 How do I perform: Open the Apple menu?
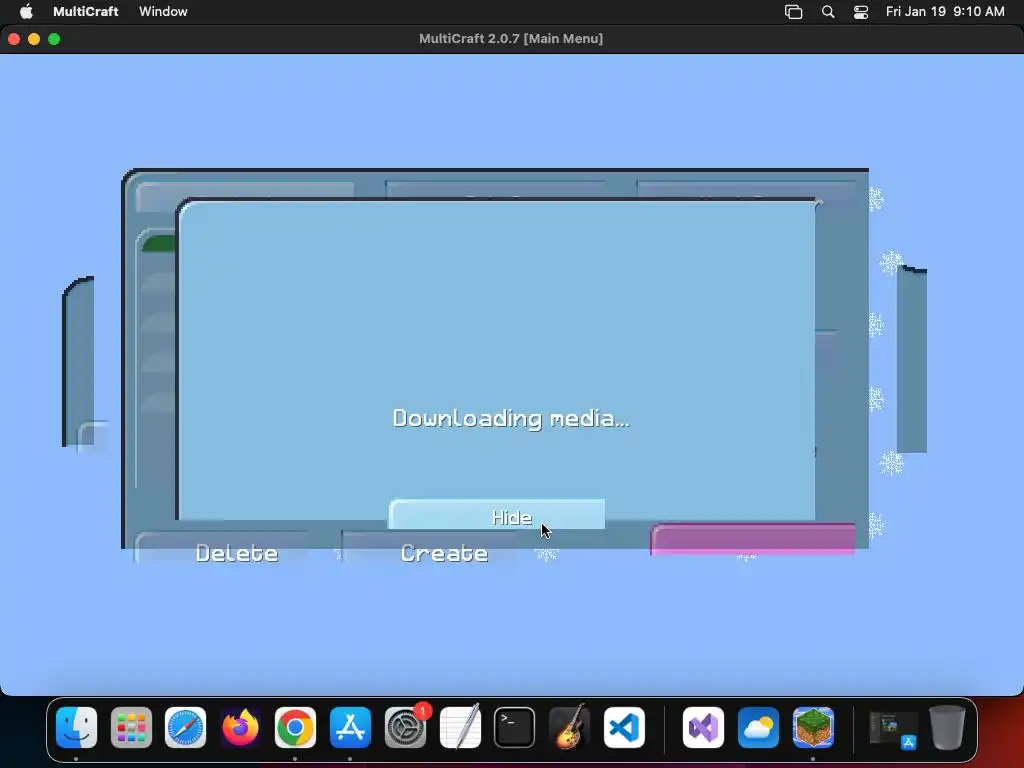[26, 11]
